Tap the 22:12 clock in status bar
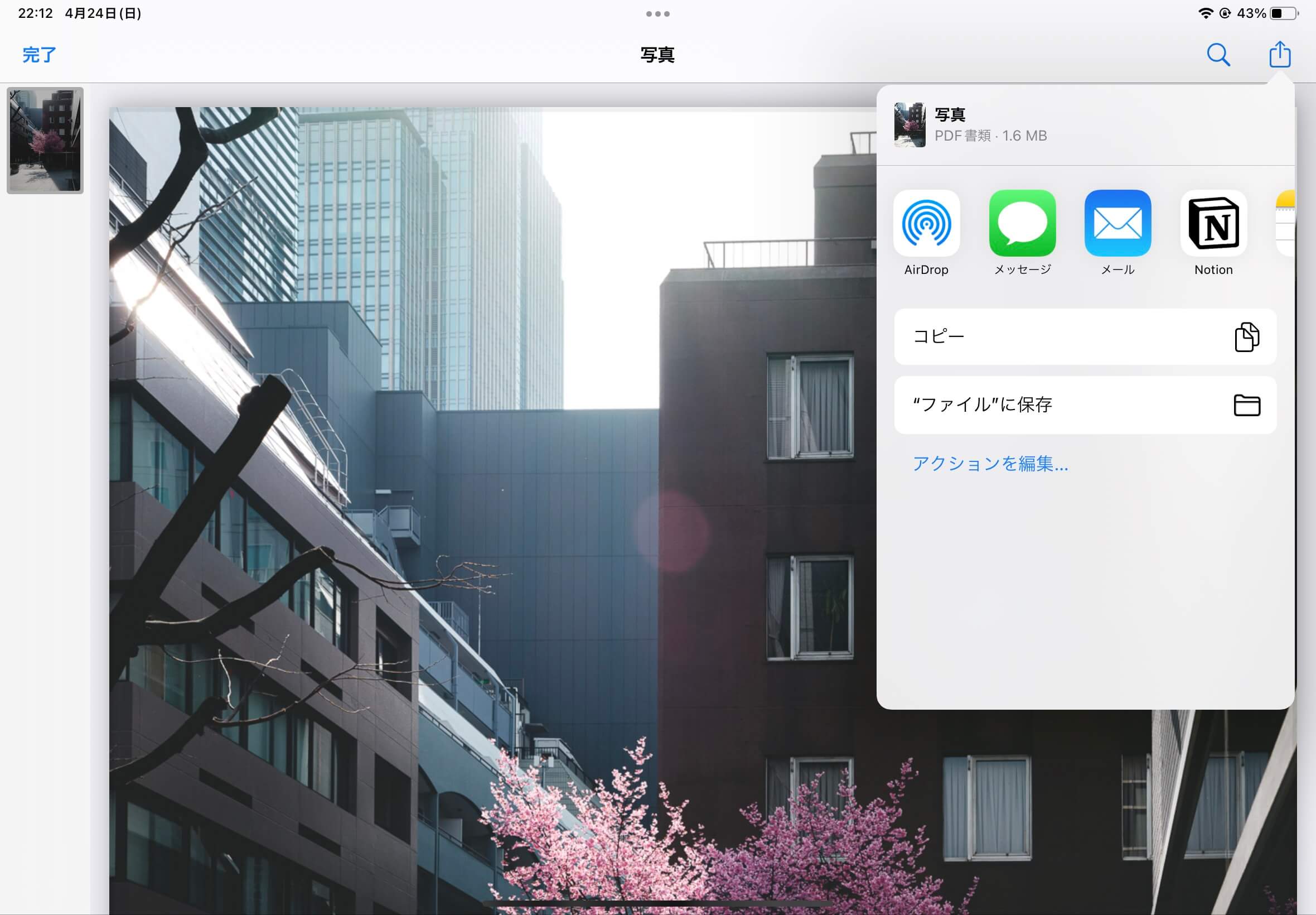Viewport: 1316px width, 915px height. tap(36, 13)
